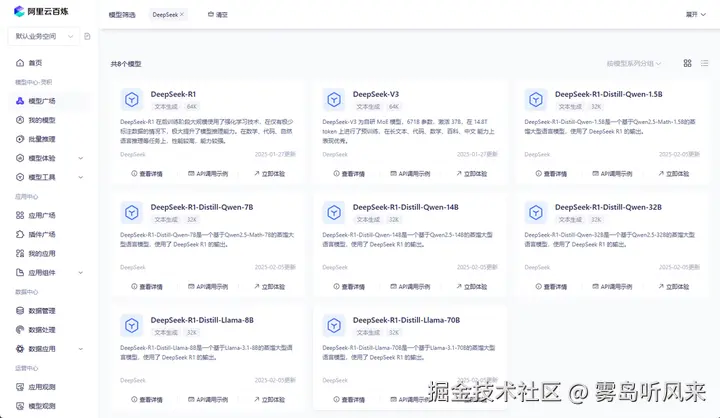View details for DeepSeek-R1-Distill-Qwen-14B
Viewport: 720px width, 418px height.
tap(349, 287)
